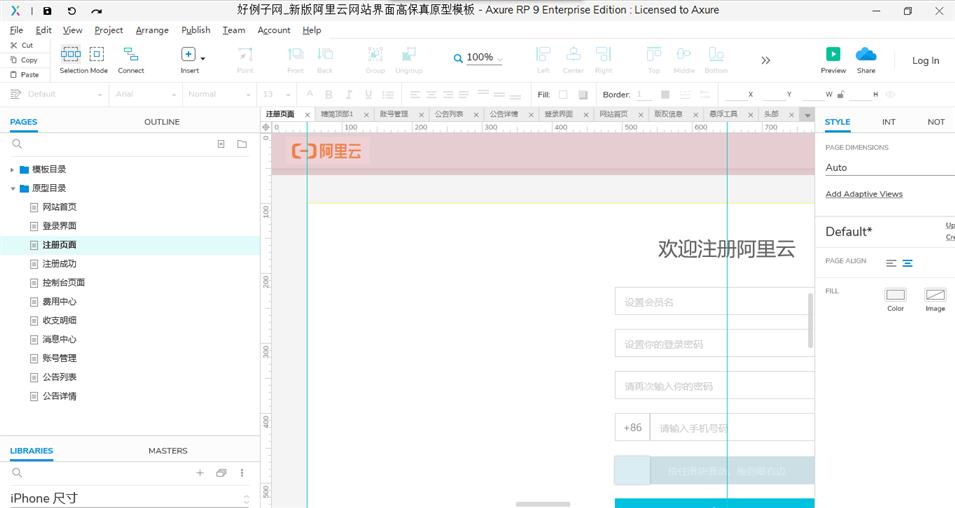This screenshot has width=955, height=508.
Task: Select page align center option
Action: click(907, 263)
